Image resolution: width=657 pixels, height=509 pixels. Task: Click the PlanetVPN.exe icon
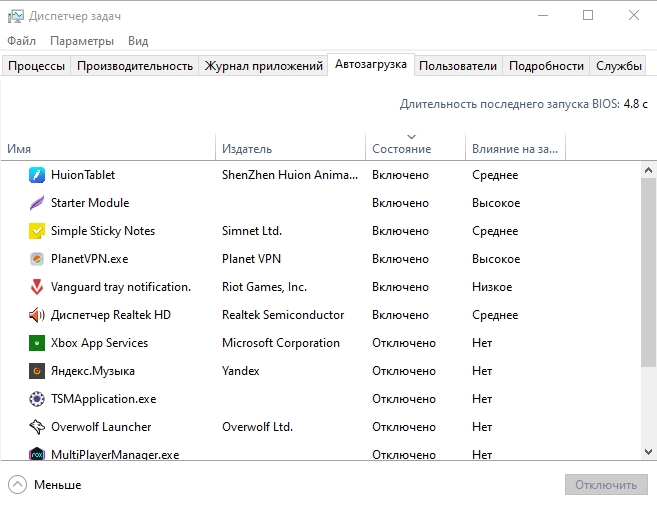37,259
